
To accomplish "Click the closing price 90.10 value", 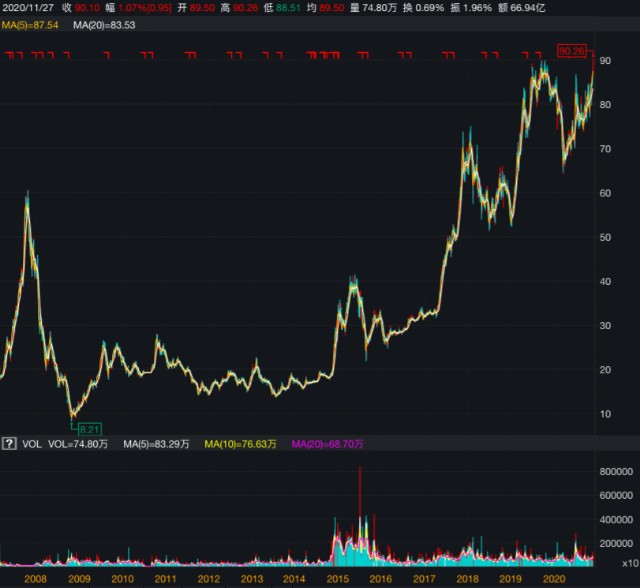I will pos(87,8).
